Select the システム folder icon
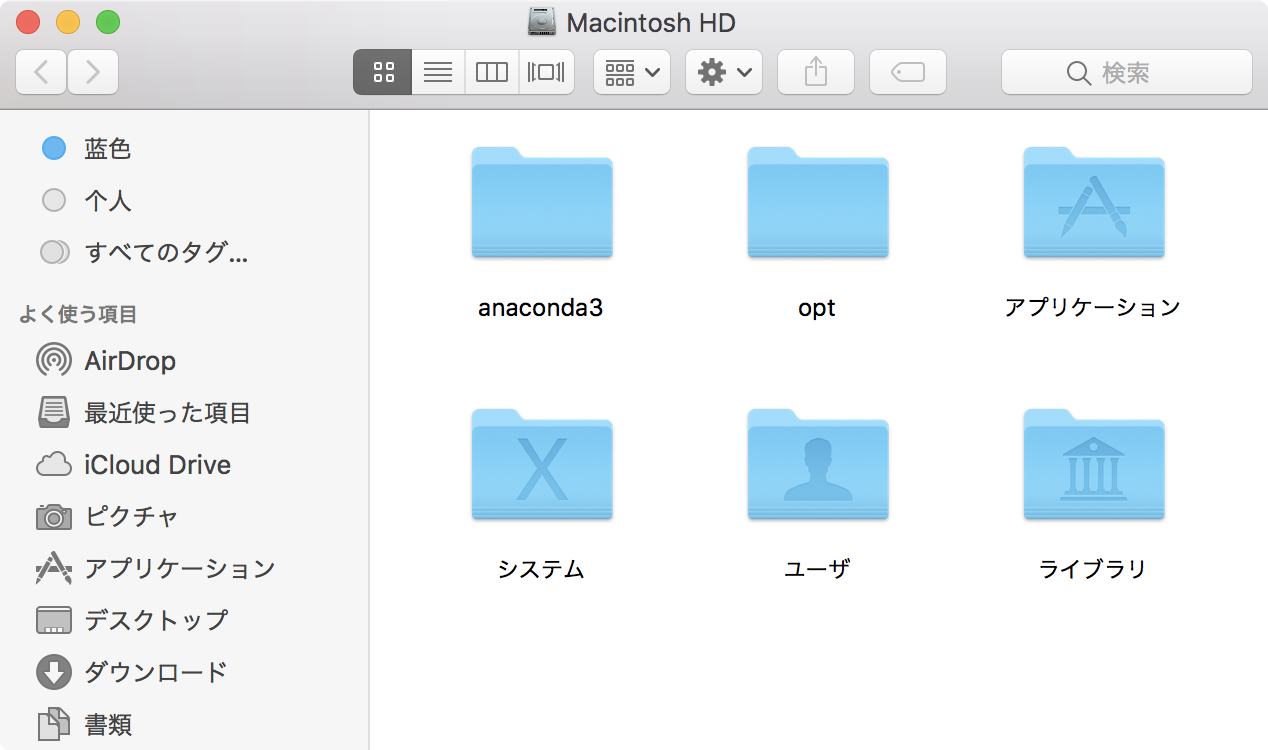 point(542,465)
